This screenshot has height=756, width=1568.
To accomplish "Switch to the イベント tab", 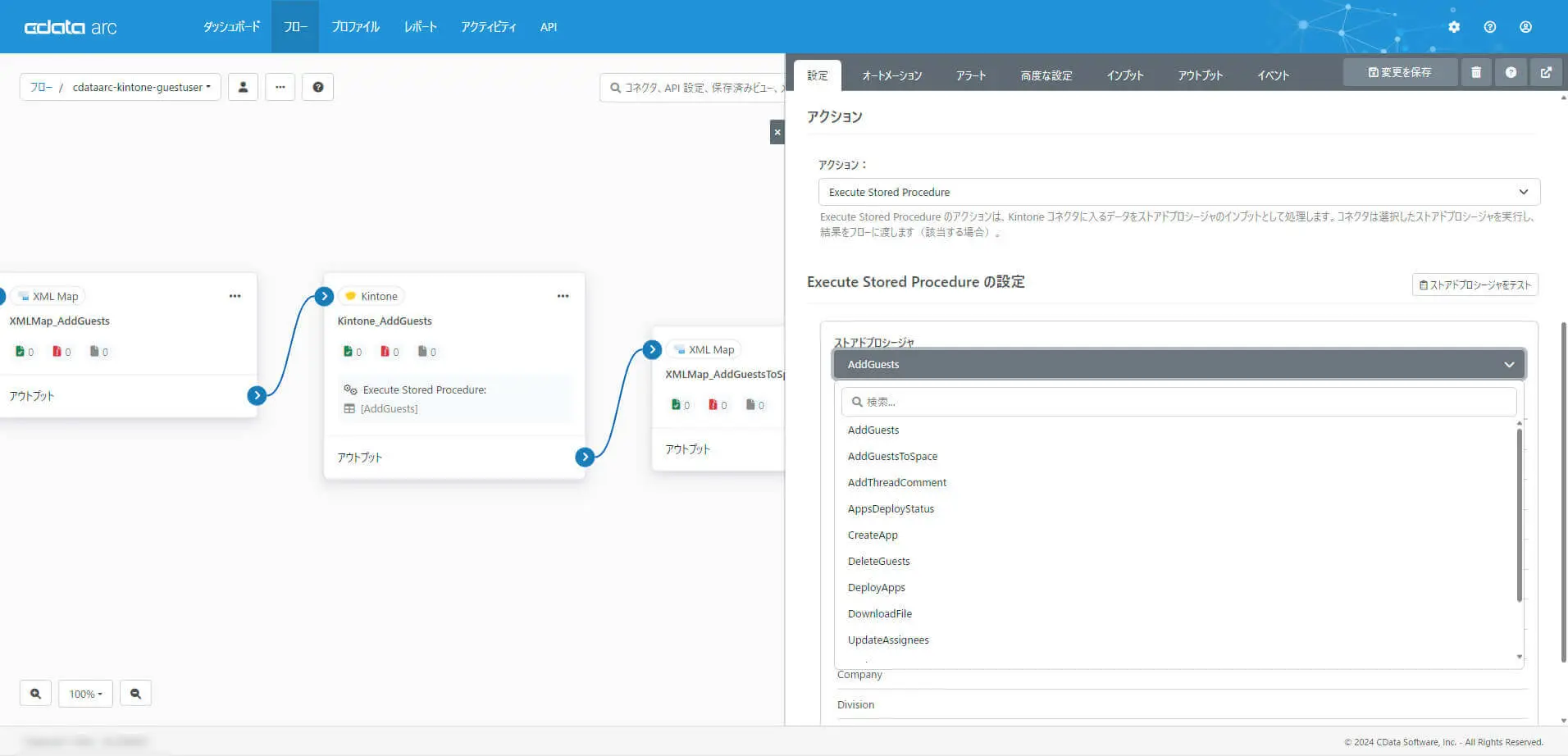I will coord(1274,75).
